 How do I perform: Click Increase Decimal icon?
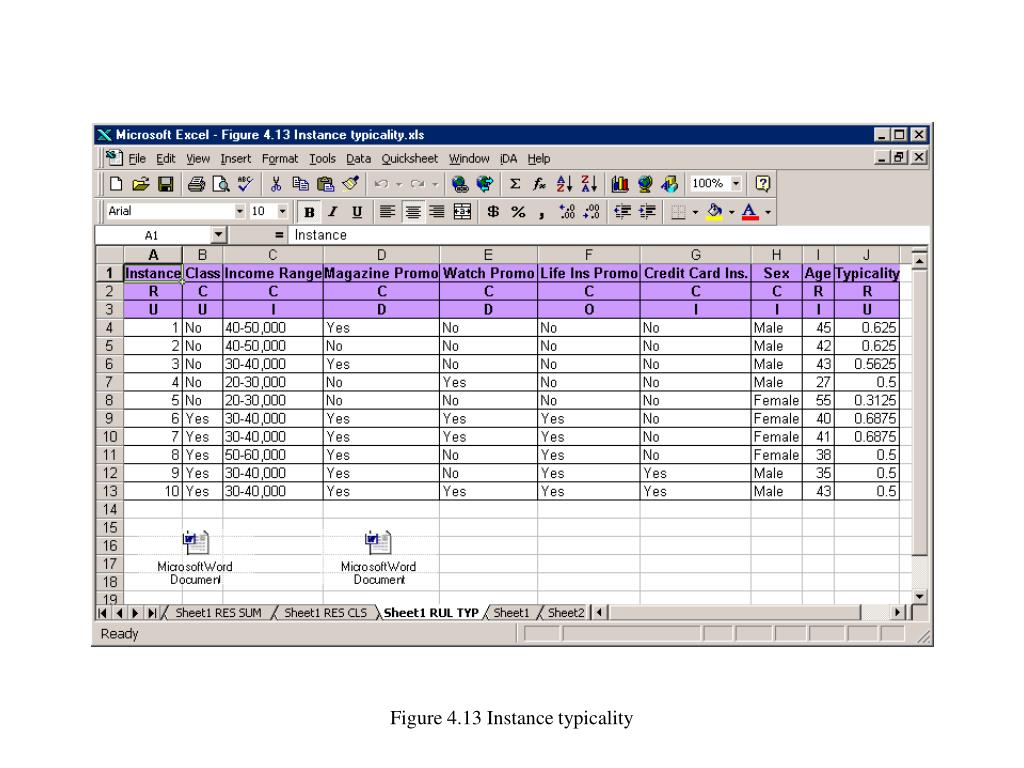(567, 212)
